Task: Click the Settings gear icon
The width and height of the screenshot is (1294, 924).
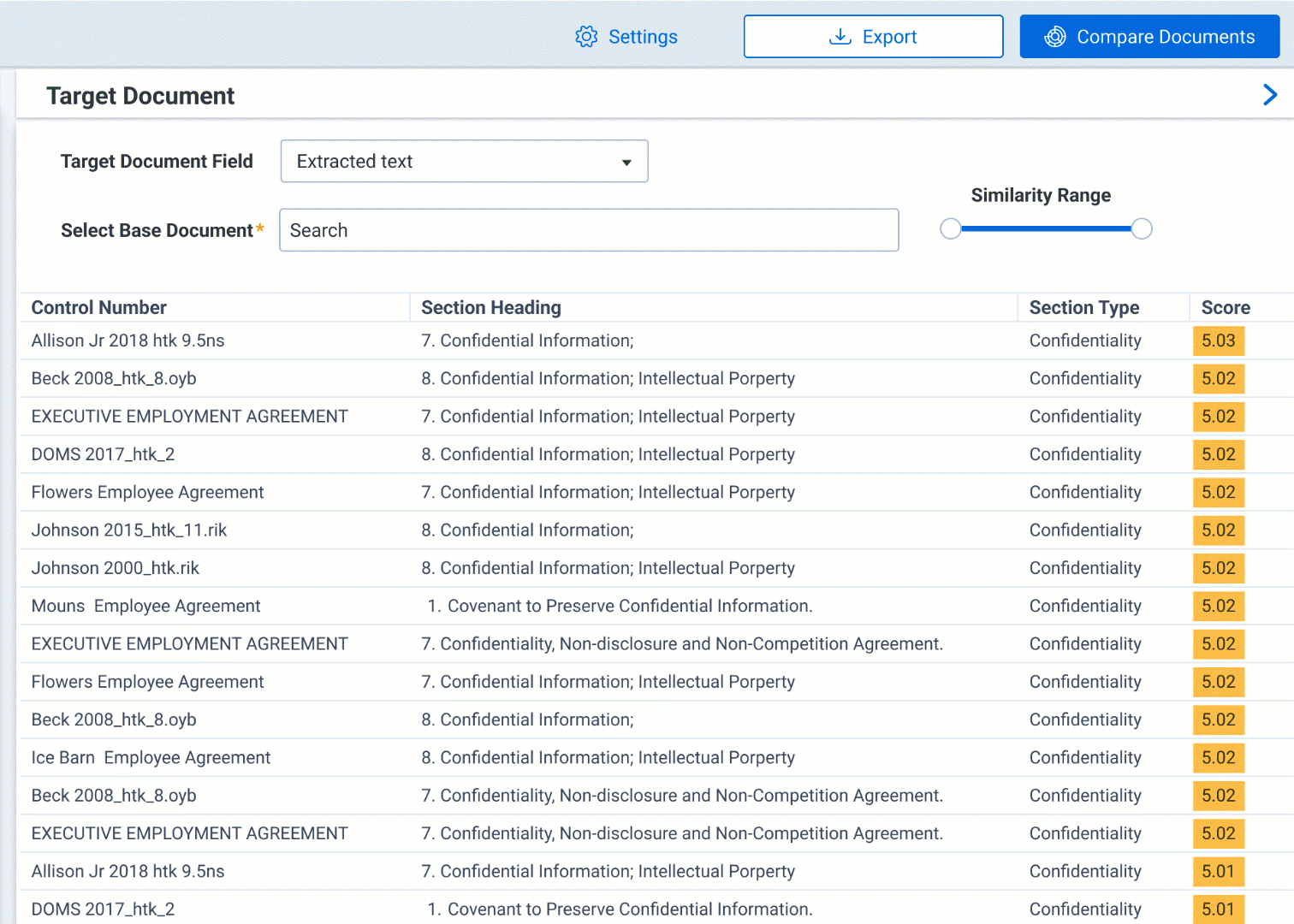Action: coord(586,37)
